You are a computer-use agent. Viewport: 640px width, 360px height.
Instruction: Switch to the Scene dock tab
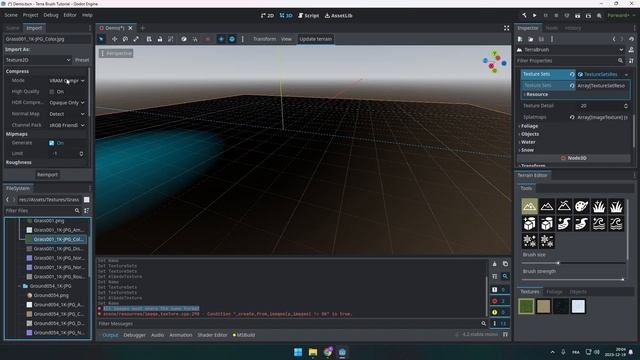click(x=13, y=28)
